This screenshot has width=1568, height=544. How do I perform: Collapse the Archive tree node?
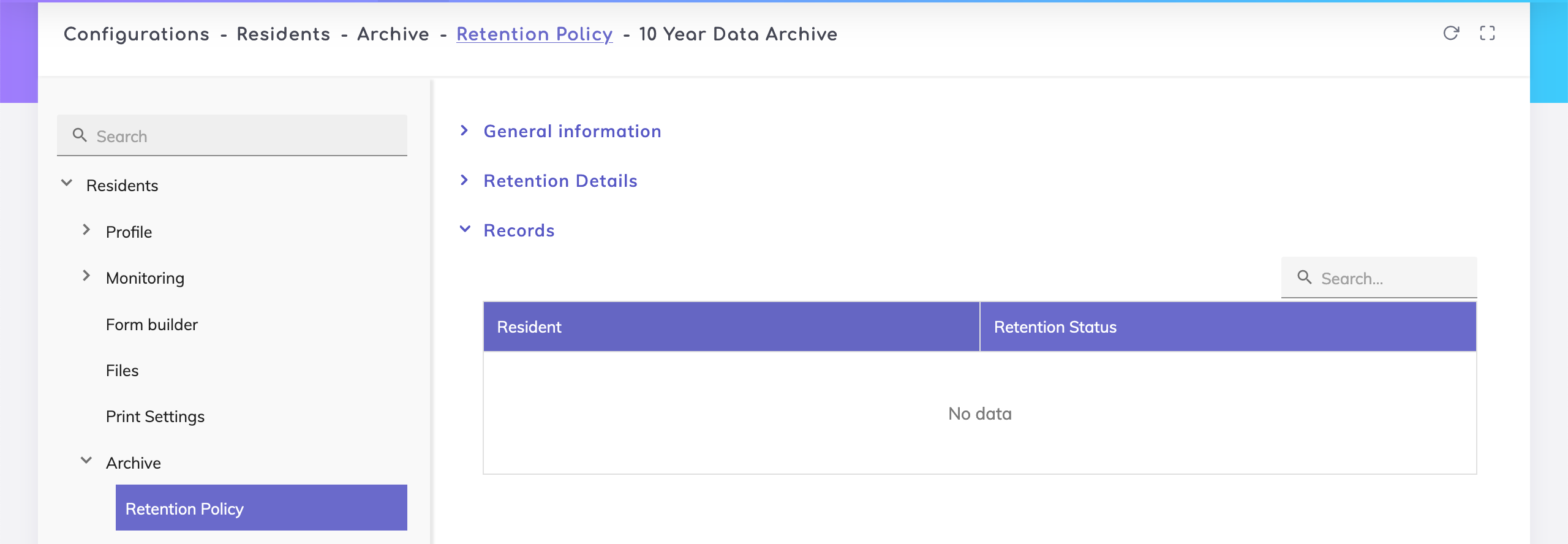coord(86,461)
